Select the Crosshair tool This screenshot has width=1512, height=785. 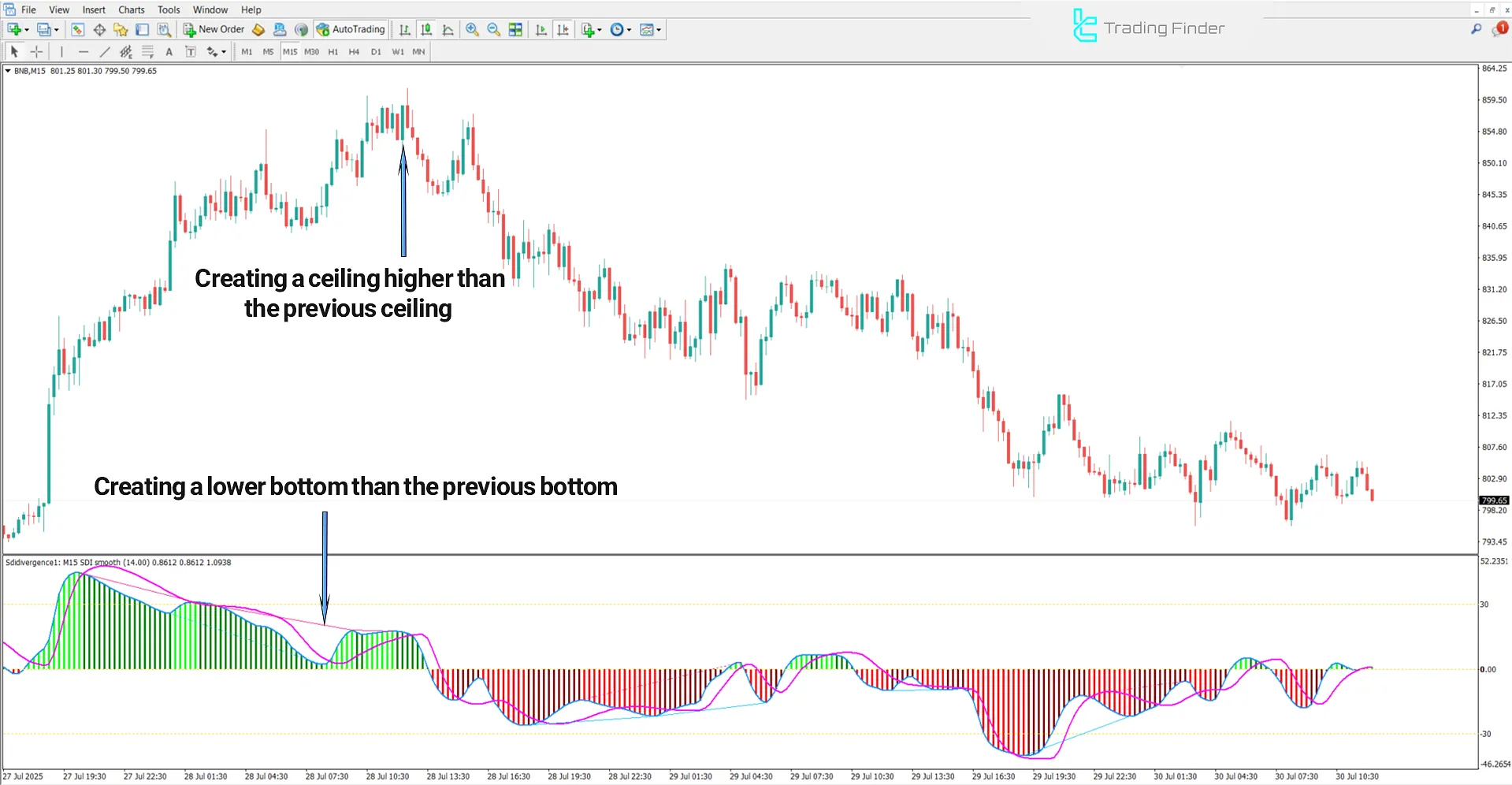pos(36,51)
